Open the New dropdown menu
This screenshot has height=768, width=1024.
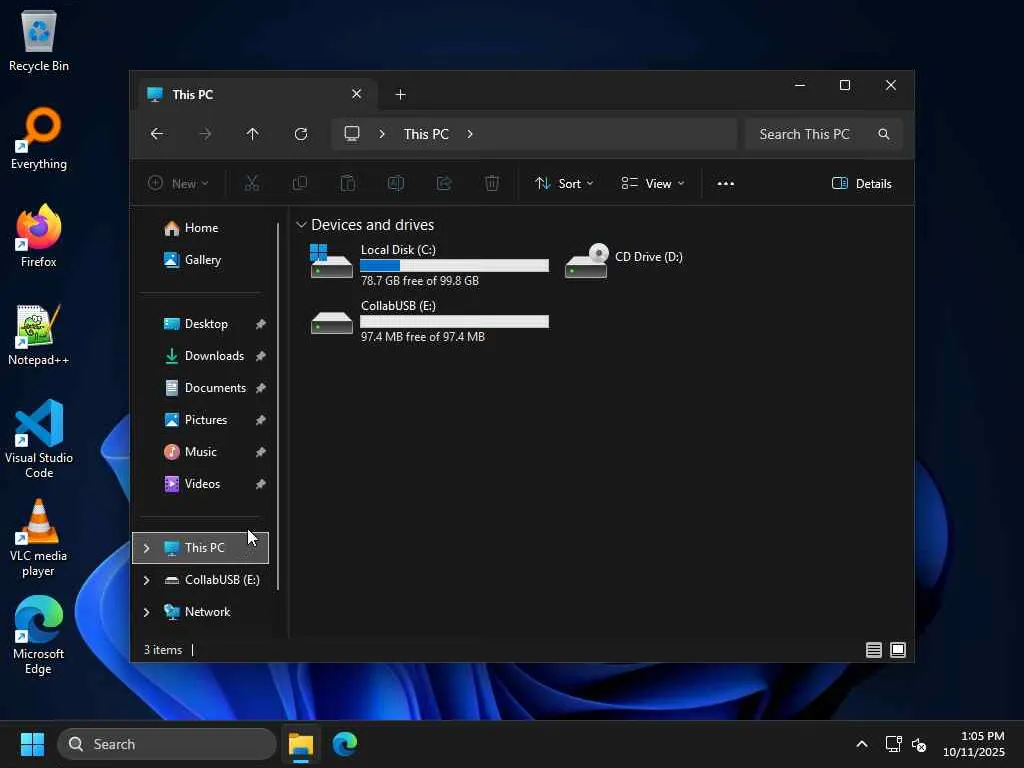pos(178,184)
